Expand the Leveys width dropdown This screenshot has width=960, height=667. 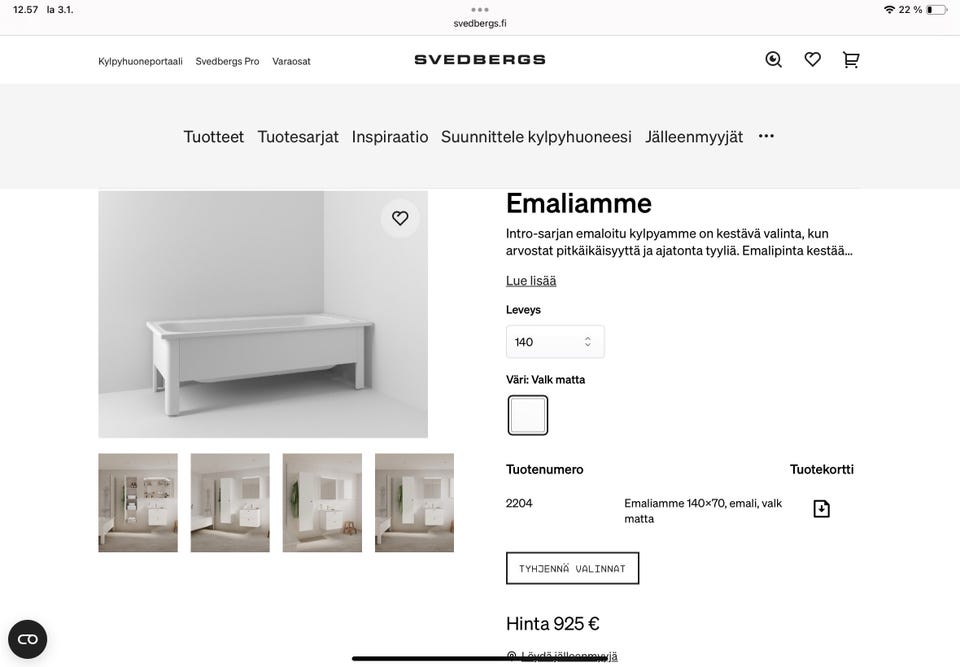pos(555,342)
